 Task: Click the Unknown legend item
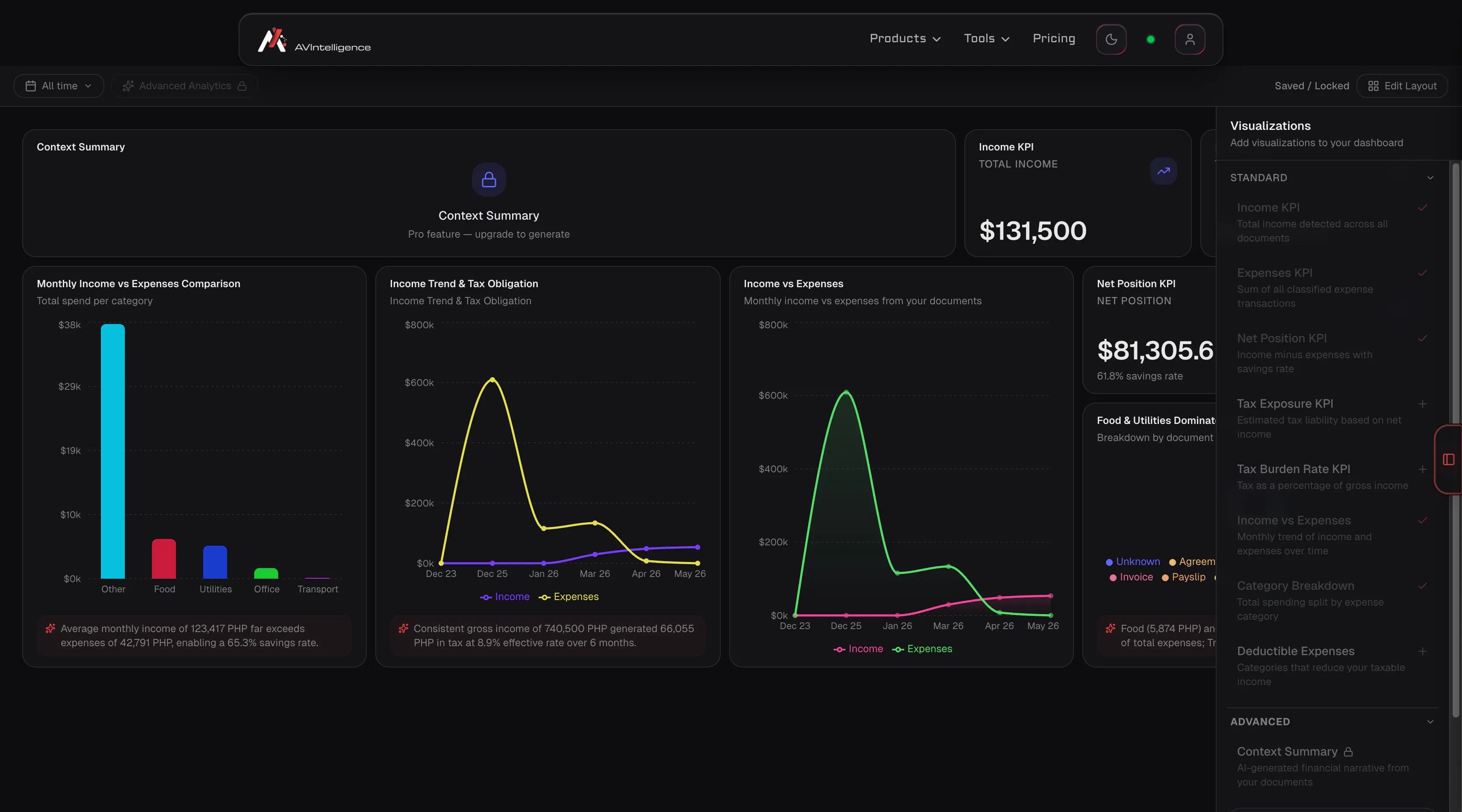click(x=1133, y=562)
